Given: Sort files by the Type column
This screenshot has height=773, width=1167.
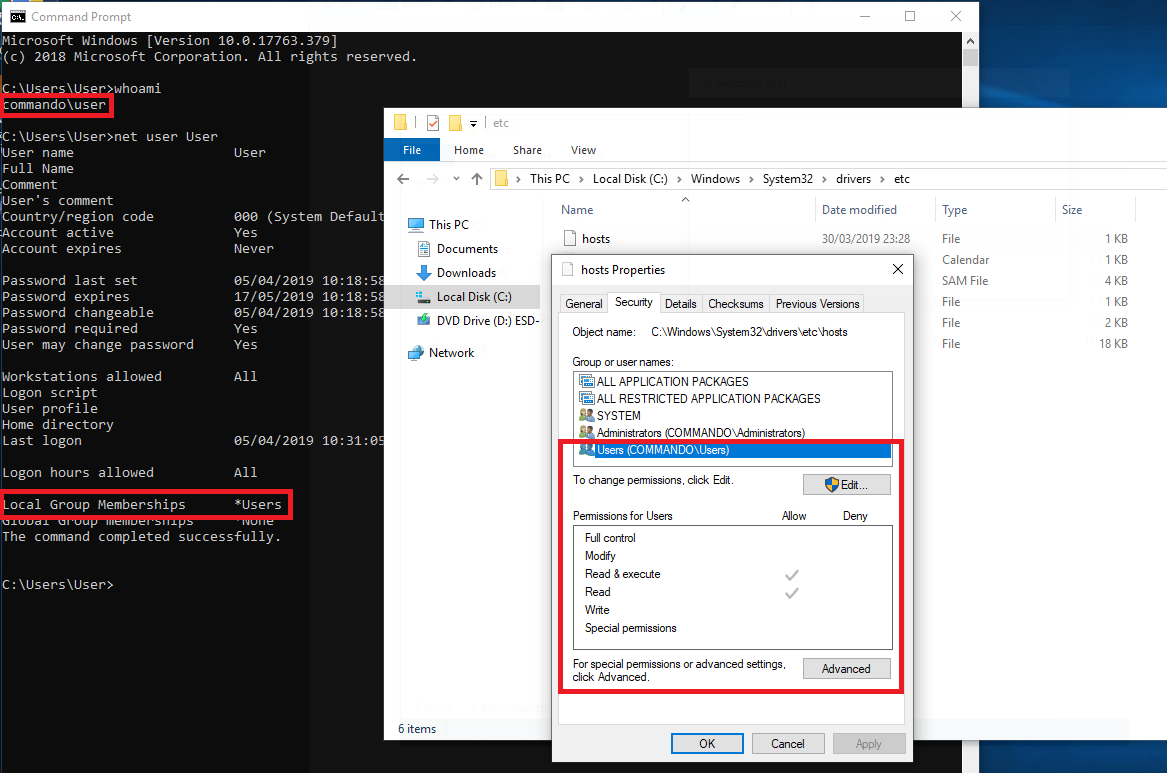Looking at the screenshot, I should pyautogui.click(x=954, y=210).
